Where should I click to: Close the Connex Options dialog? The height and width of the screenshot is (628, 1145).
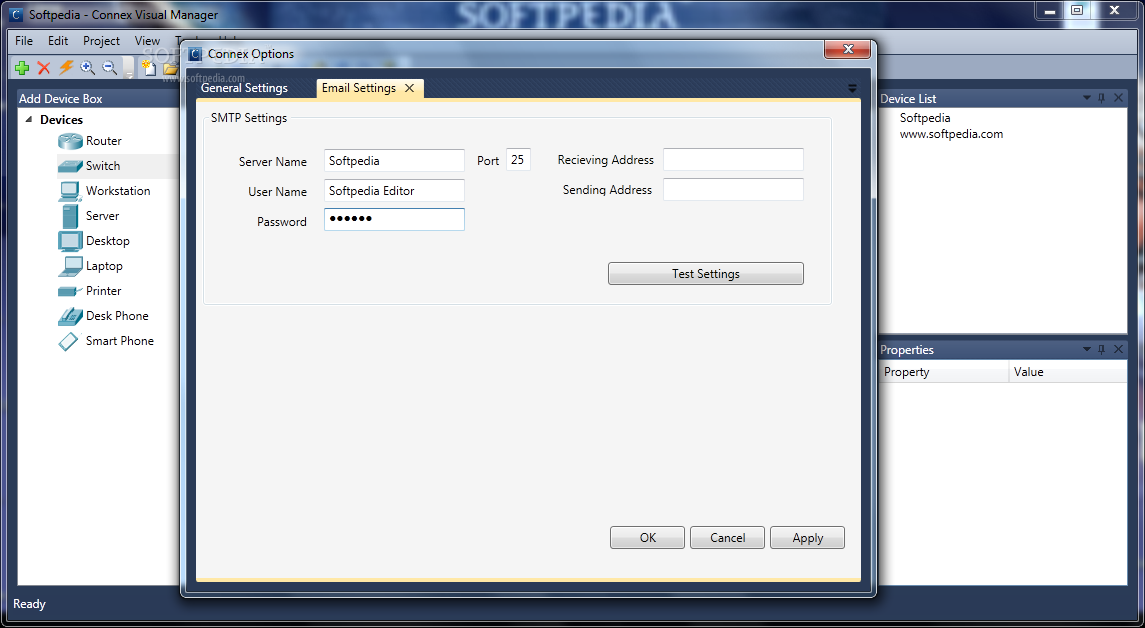point(847,50)
